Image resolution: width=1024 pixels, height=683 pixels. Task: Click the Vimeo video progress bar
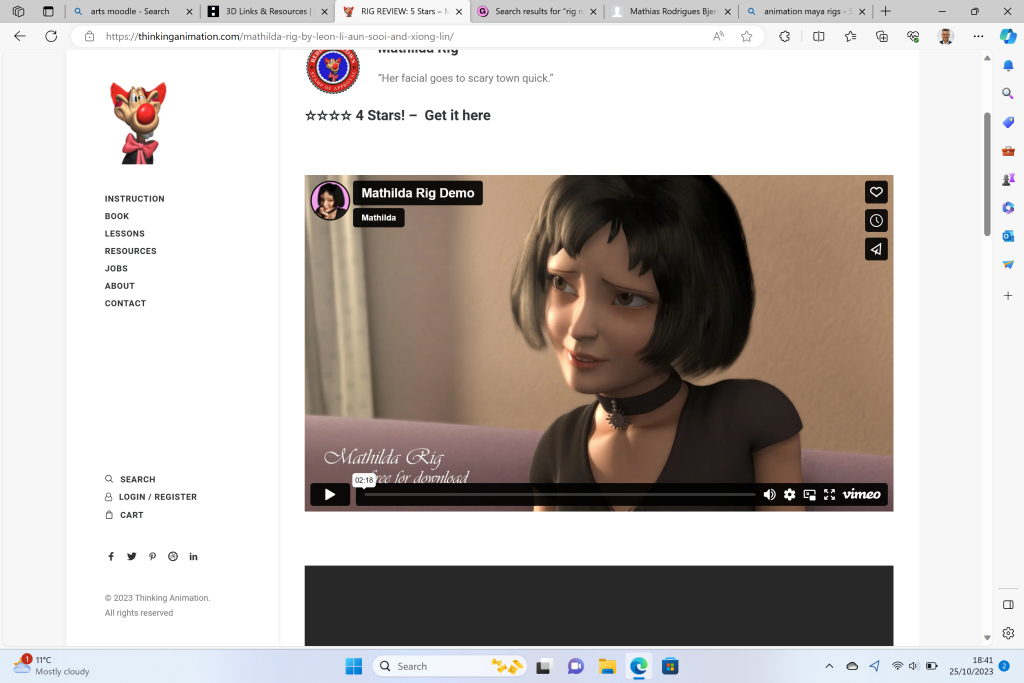[x=560, y=494]
